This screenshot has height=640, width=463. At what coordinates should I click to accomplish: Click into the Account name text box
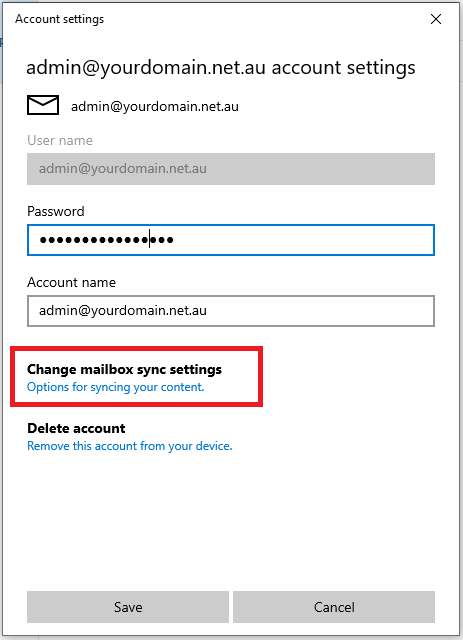click(x=231, y=311)
